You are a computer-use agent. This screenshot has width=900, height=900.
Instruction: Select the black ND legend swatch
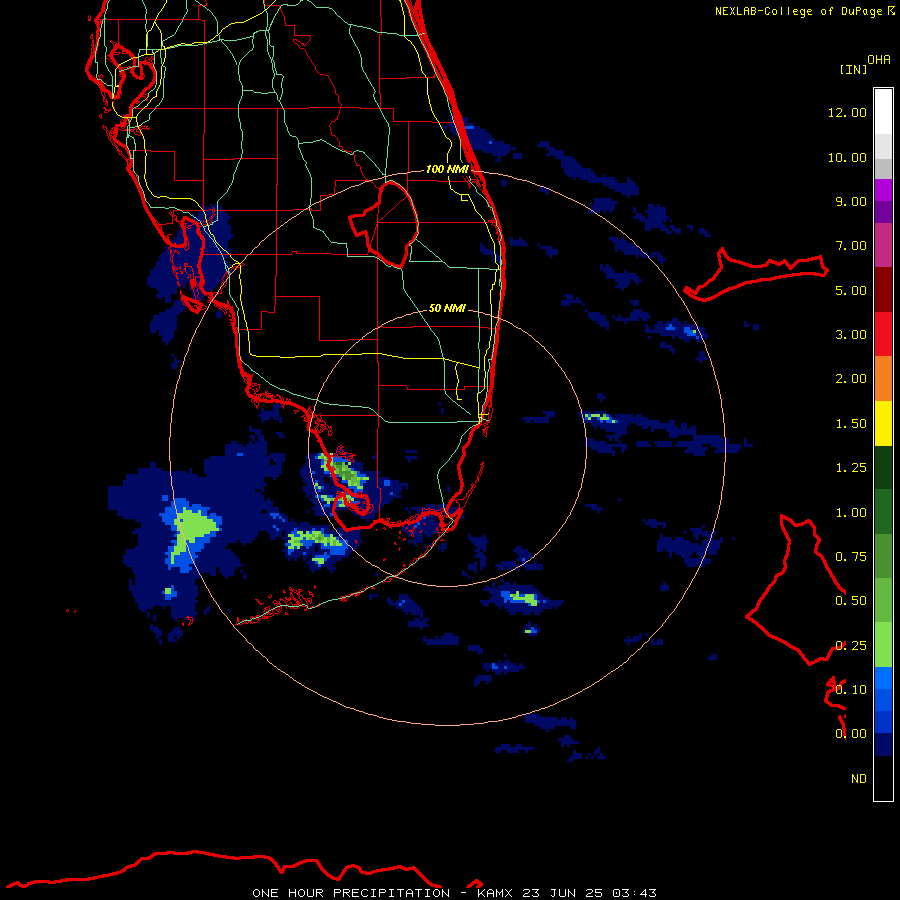(883, 778)
